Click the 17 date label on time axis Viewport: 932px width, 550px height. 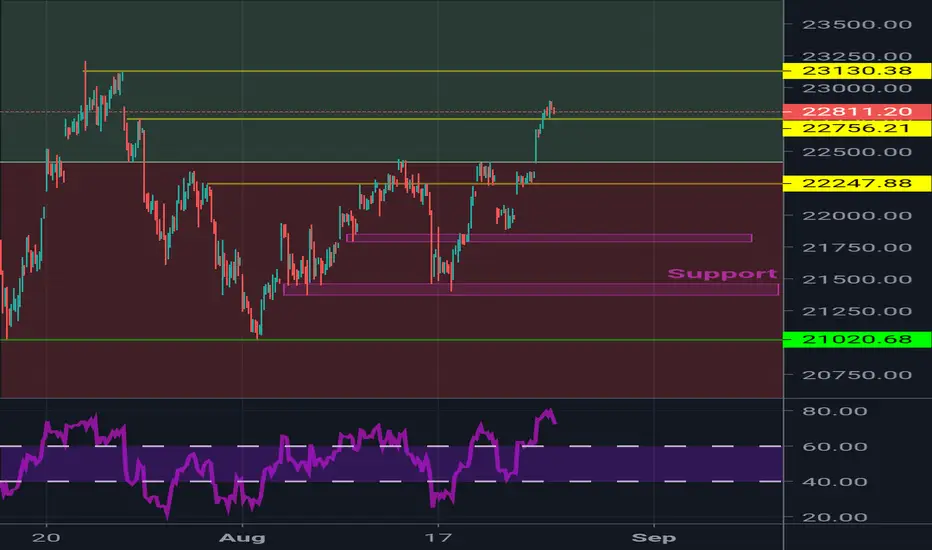(438, 538)
